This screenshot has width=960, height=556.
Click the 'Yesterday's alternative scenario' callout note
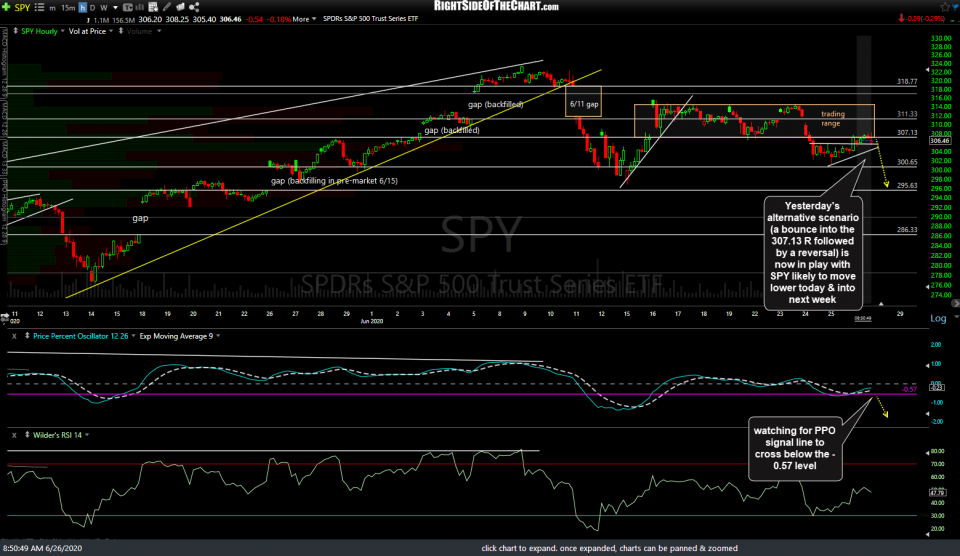pyautogui.click(x=812, y=253)
